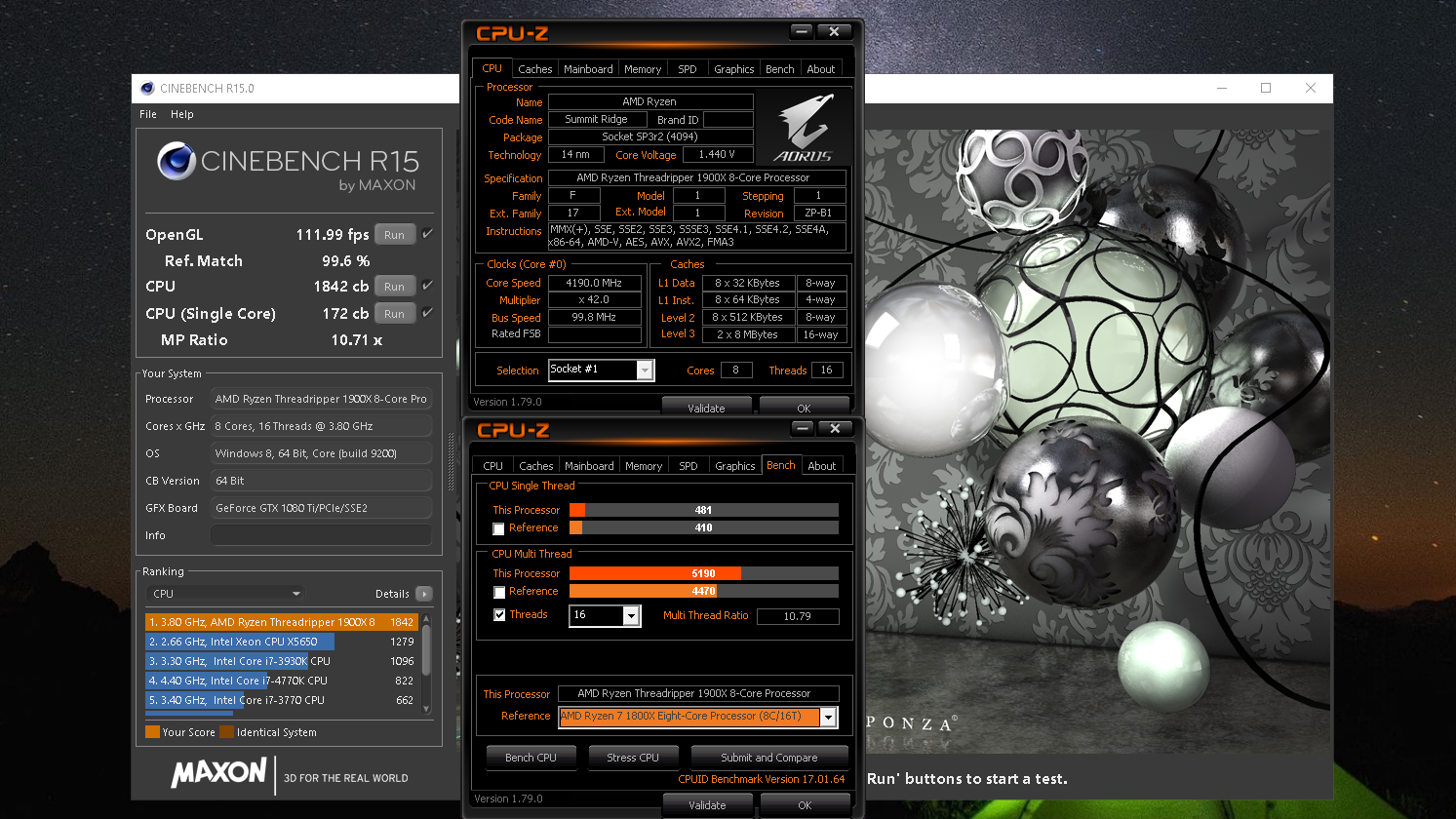Click the ranking list scroll-down arrow
The width and height of the screenshot is (1456, 819).
(426, 709)
